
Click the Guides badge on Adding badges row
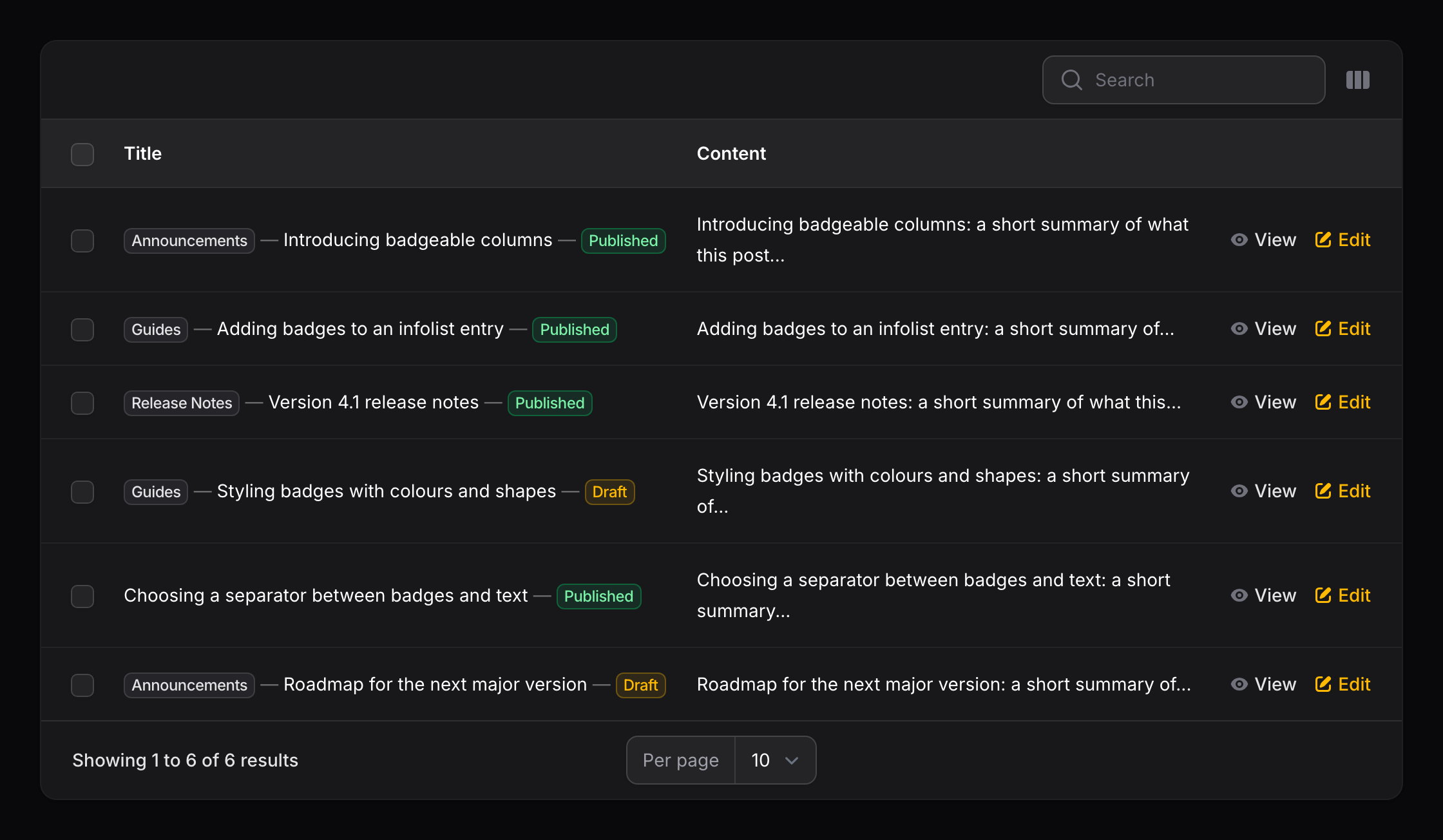pyautogui.click(x=156, y=330)
